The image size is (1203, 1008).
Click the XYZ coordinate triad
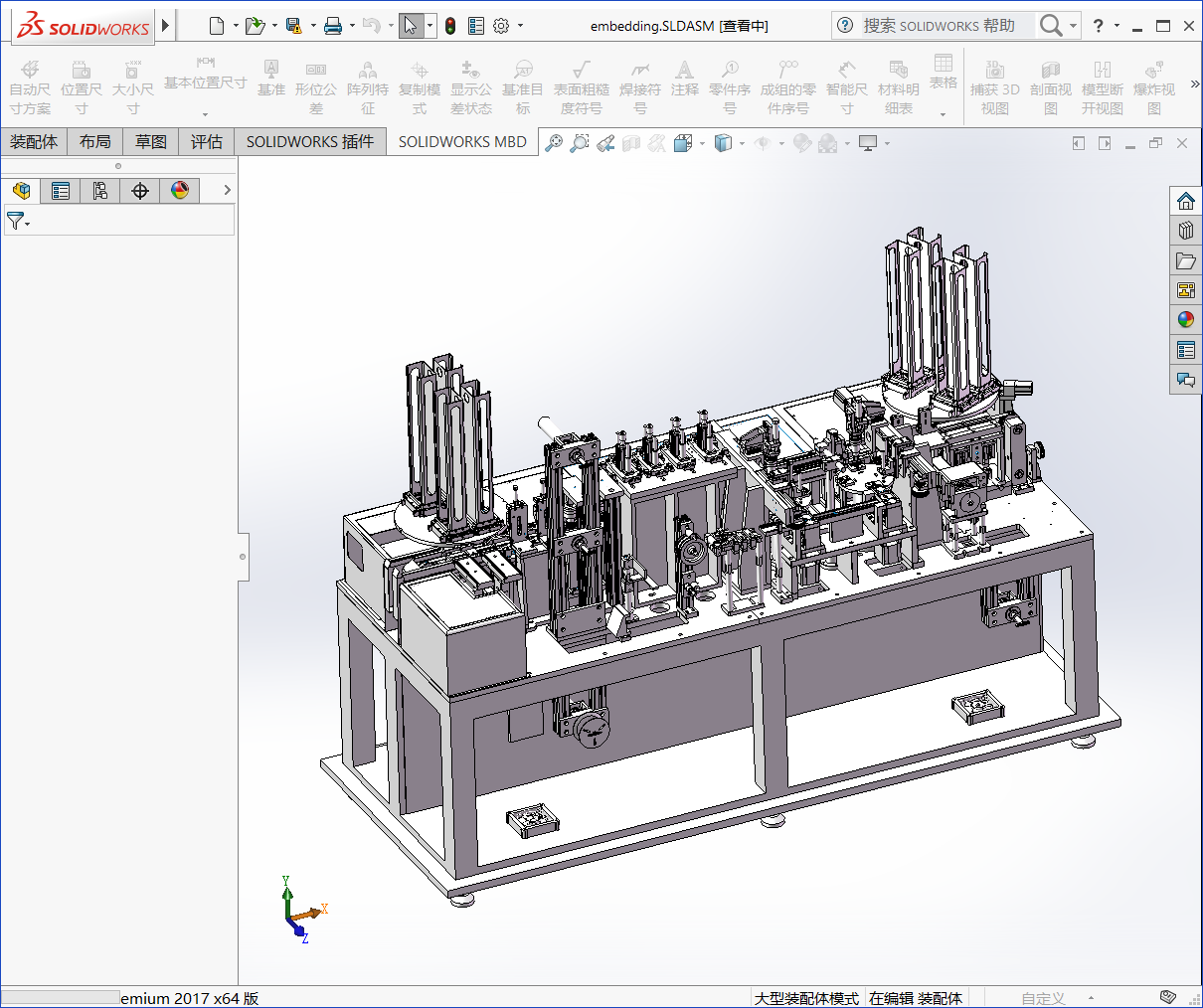tap(302, 910)
